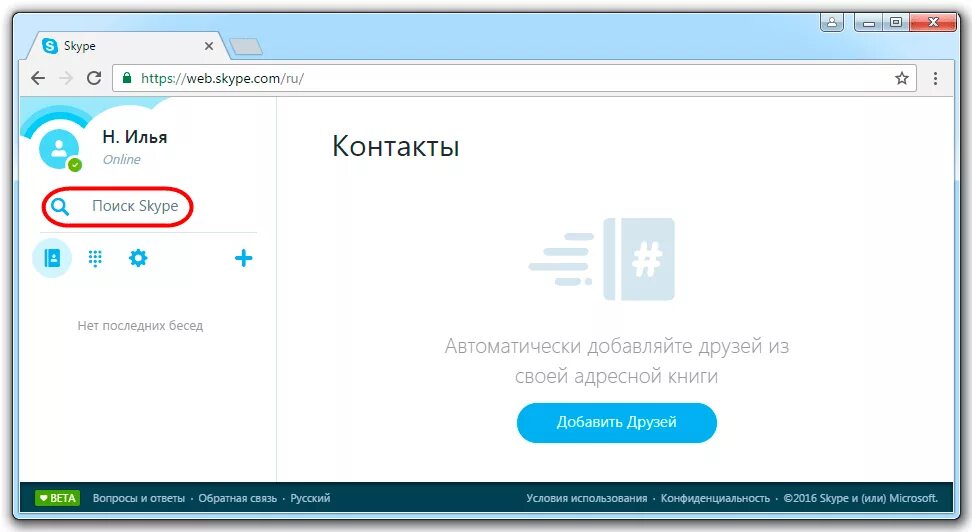Click the profile avatar of Н. Илья
The width and height of the screenshot is (972, 532).
(59, 149)
